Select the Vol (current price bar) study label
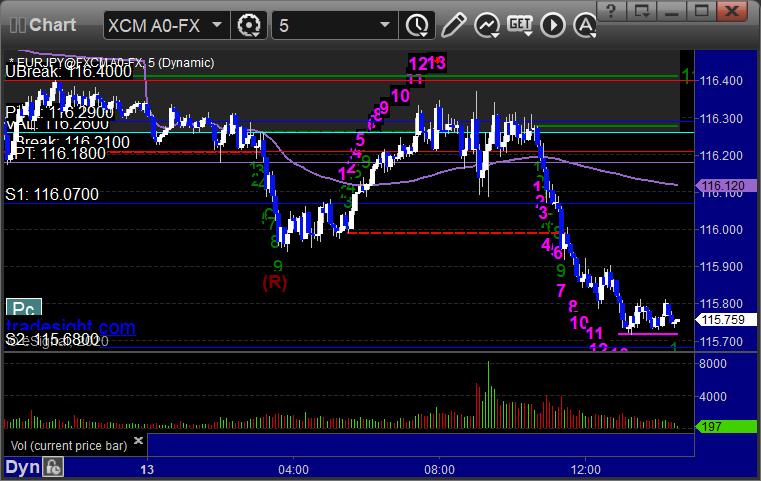761x481 pixels. click(x=69, y=446)
